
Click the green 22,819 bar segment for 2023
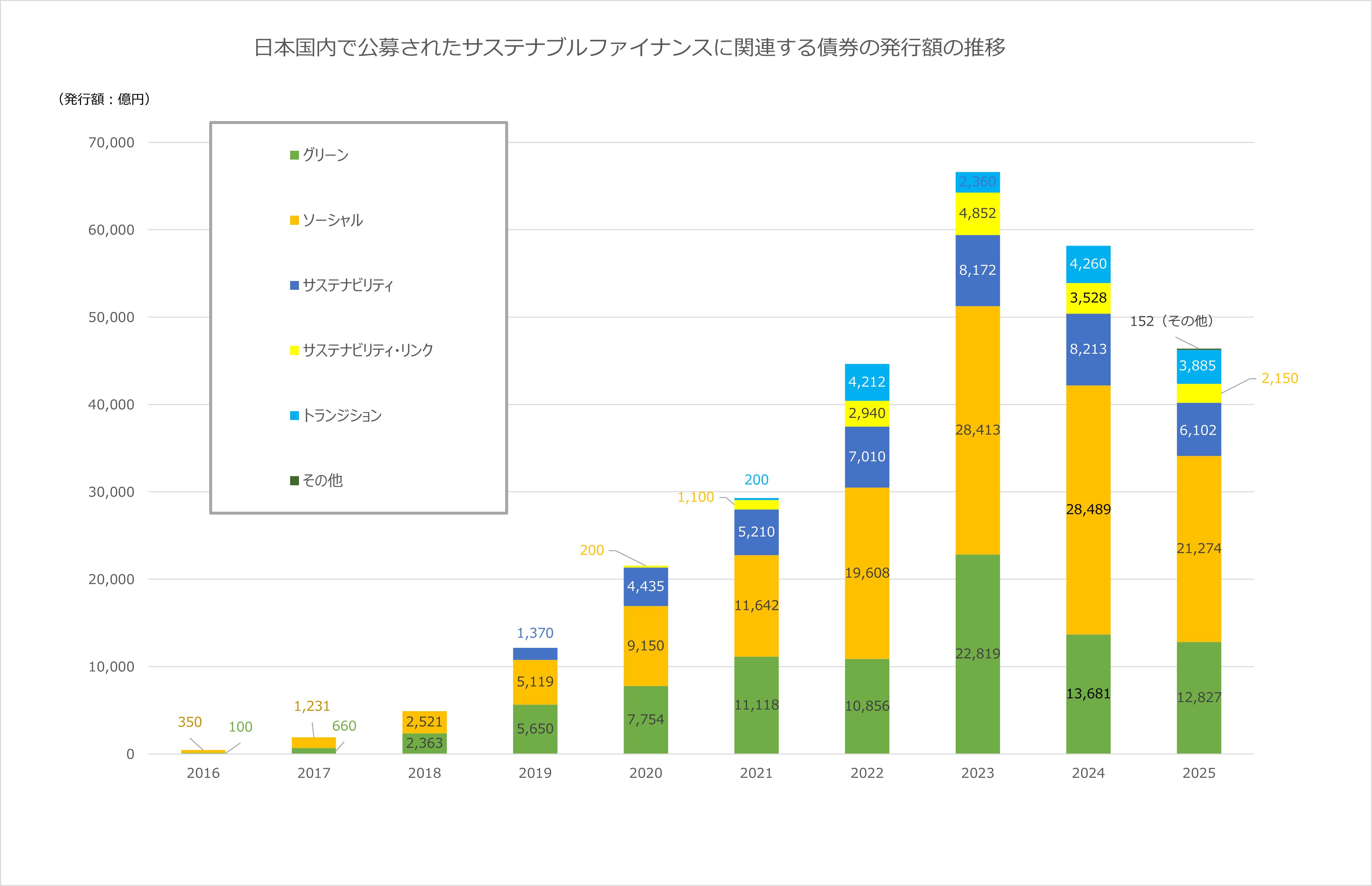(977, 654)
